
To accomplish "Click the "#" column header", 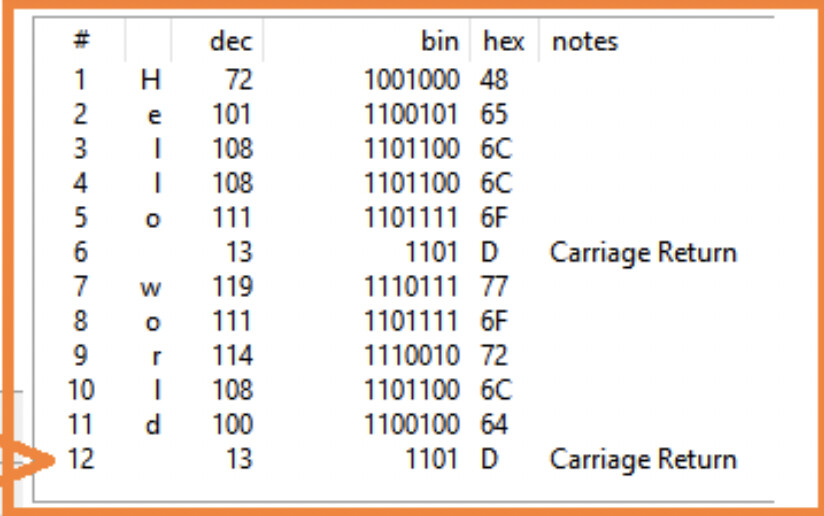I will 82,41.
